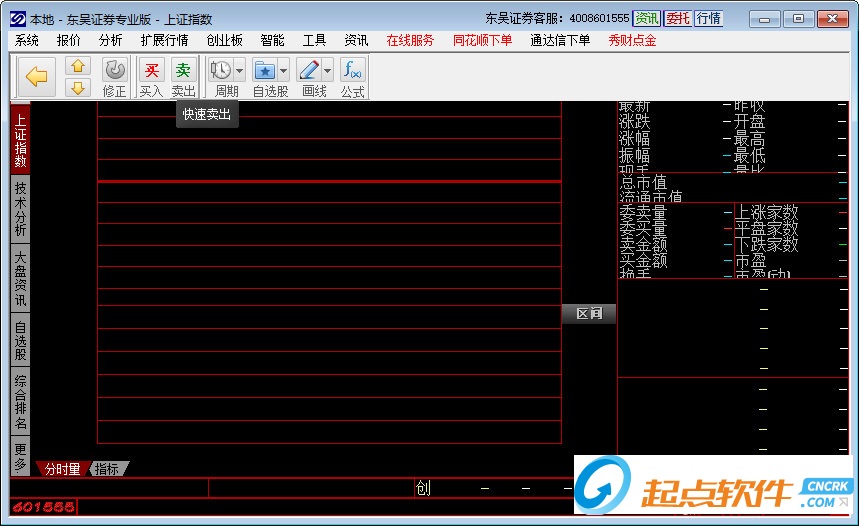
Task: Click the 区间 button
Action: click(x=589, y=313)
